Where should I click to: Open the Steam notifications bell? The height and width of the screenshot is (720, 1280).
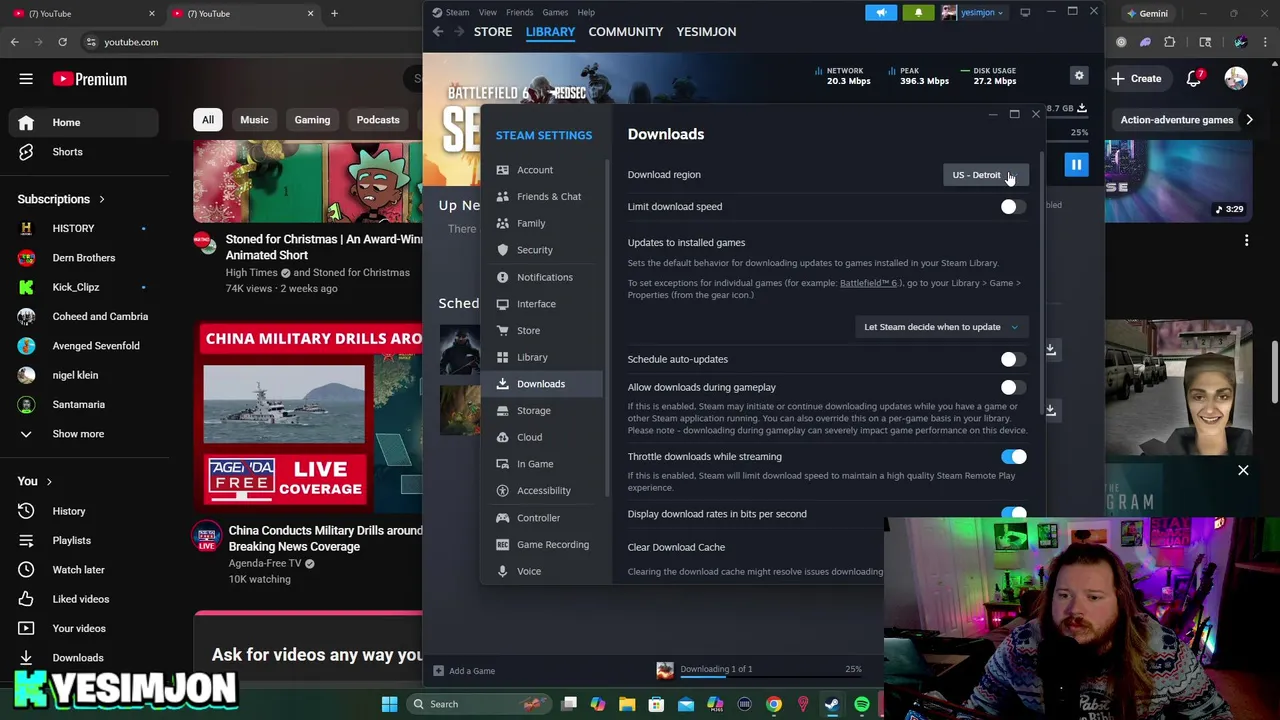click(x=918, y=13)
